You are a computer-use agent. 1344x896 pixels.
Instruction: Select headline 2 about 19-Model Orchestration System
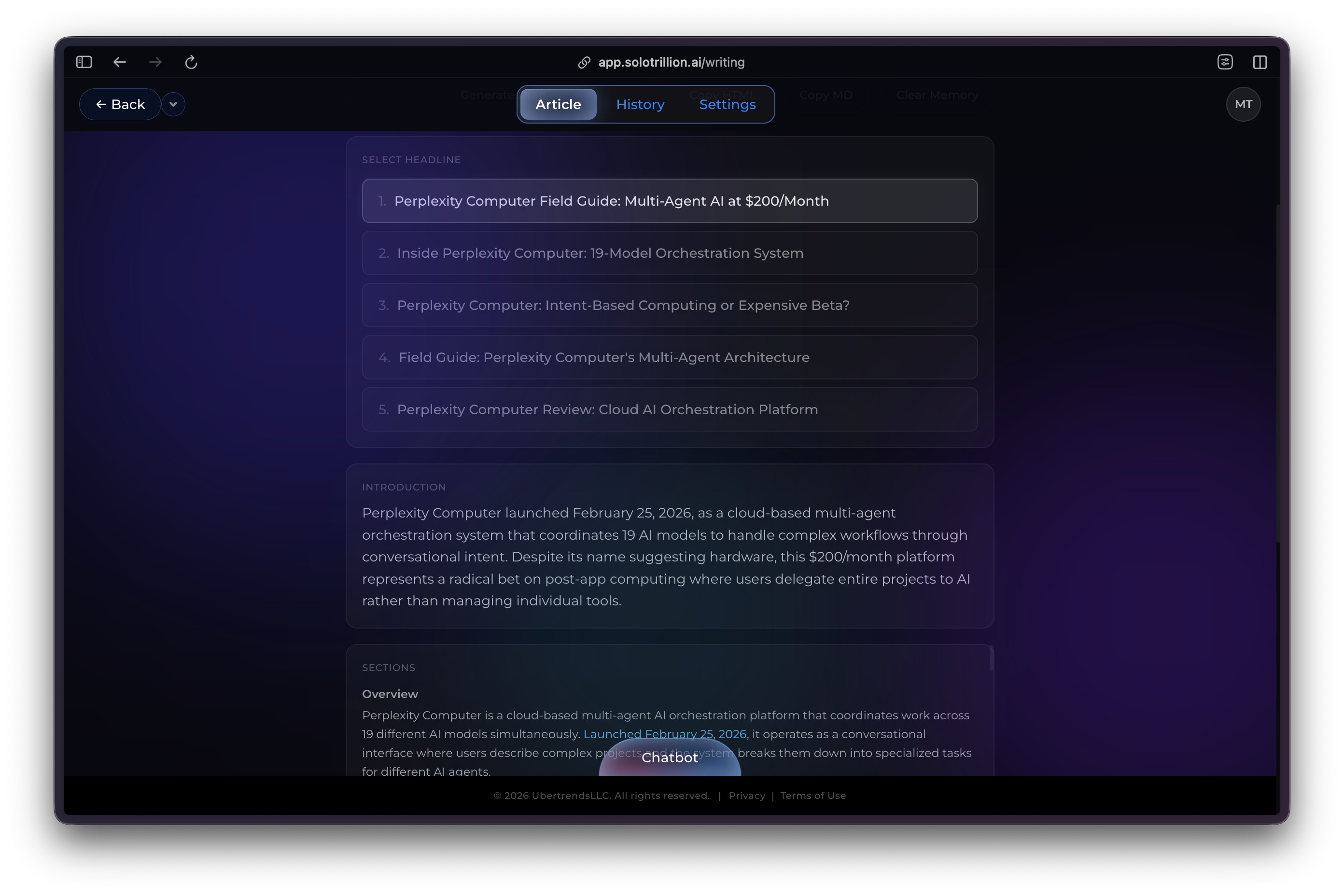tap(669, 253)
